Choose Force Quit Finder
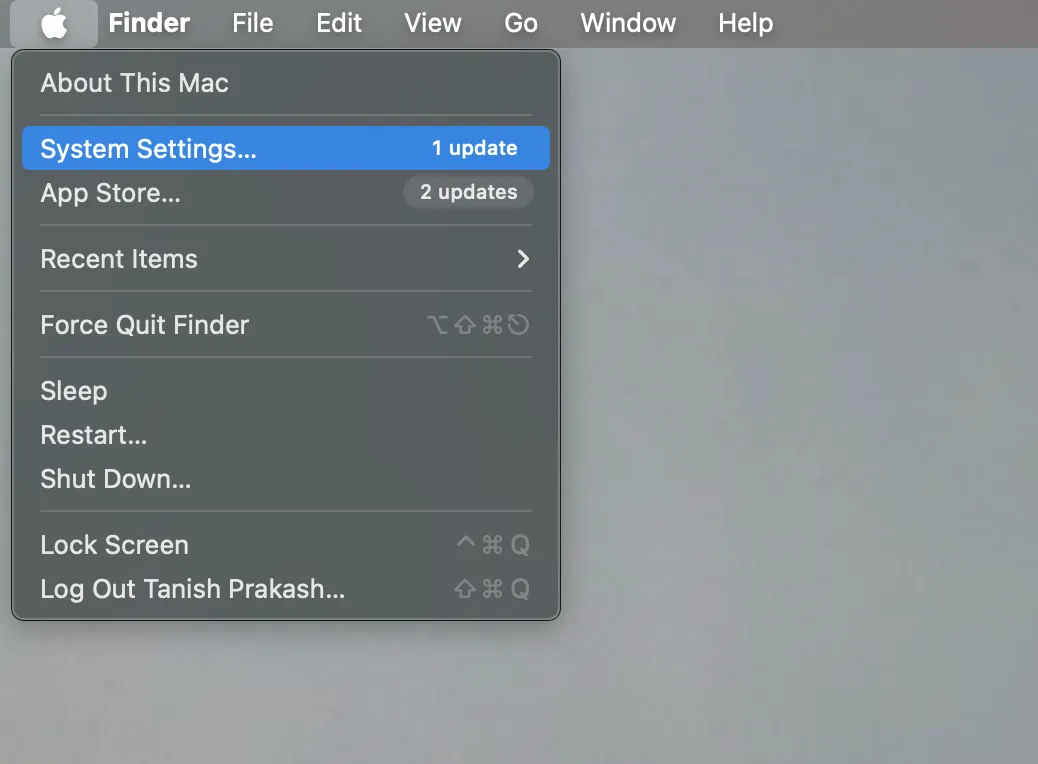This screenshot has width=1038, height=764. point(286,325)
